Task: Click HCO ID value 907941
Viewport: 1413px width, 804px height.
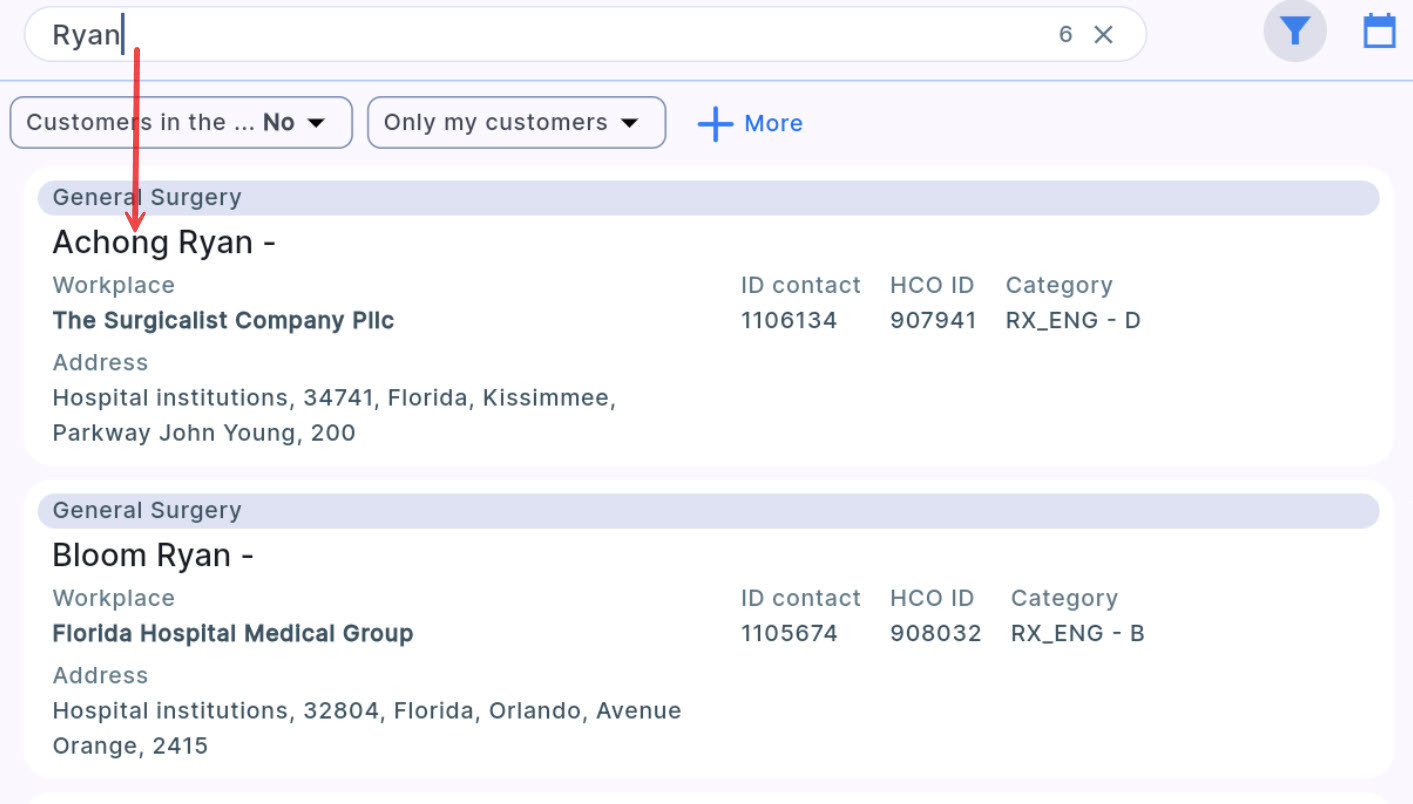Action: (x=933, y=321)
